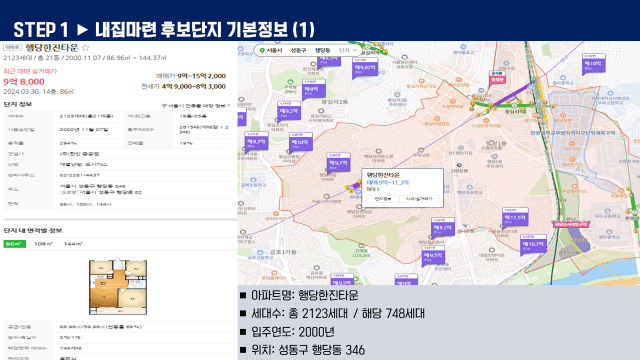Open the 단지 dropdown in location bar

pos(348,50)
